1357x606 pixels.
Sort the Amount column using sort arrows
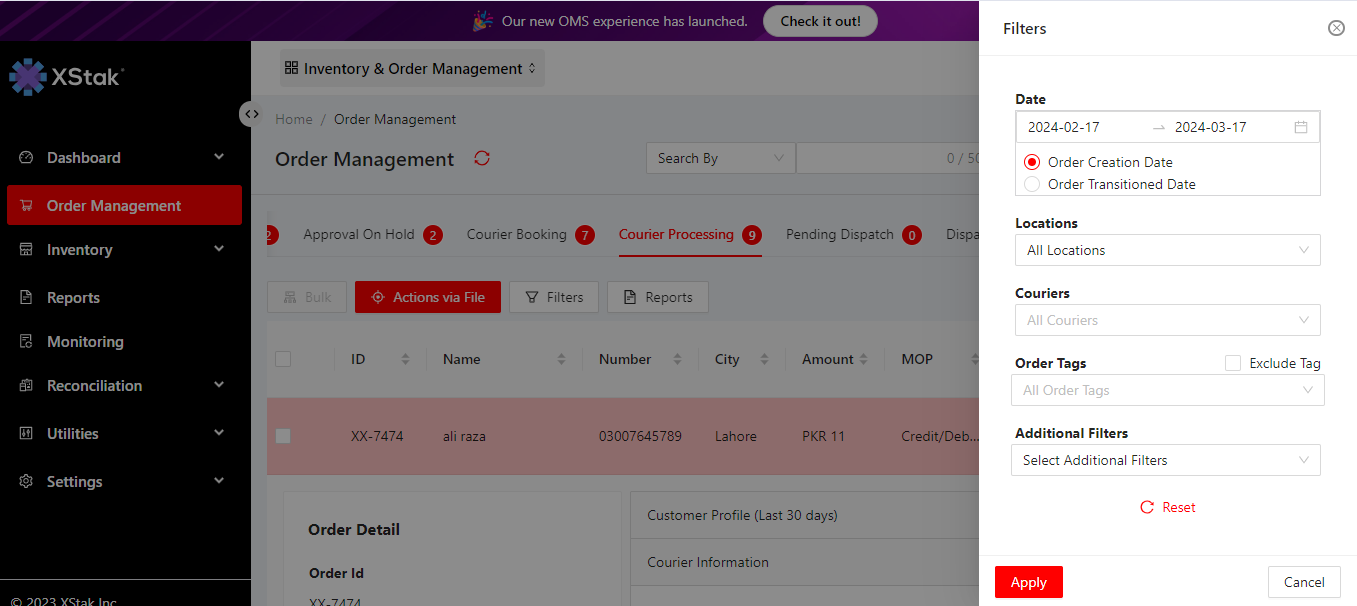point(863,359)
